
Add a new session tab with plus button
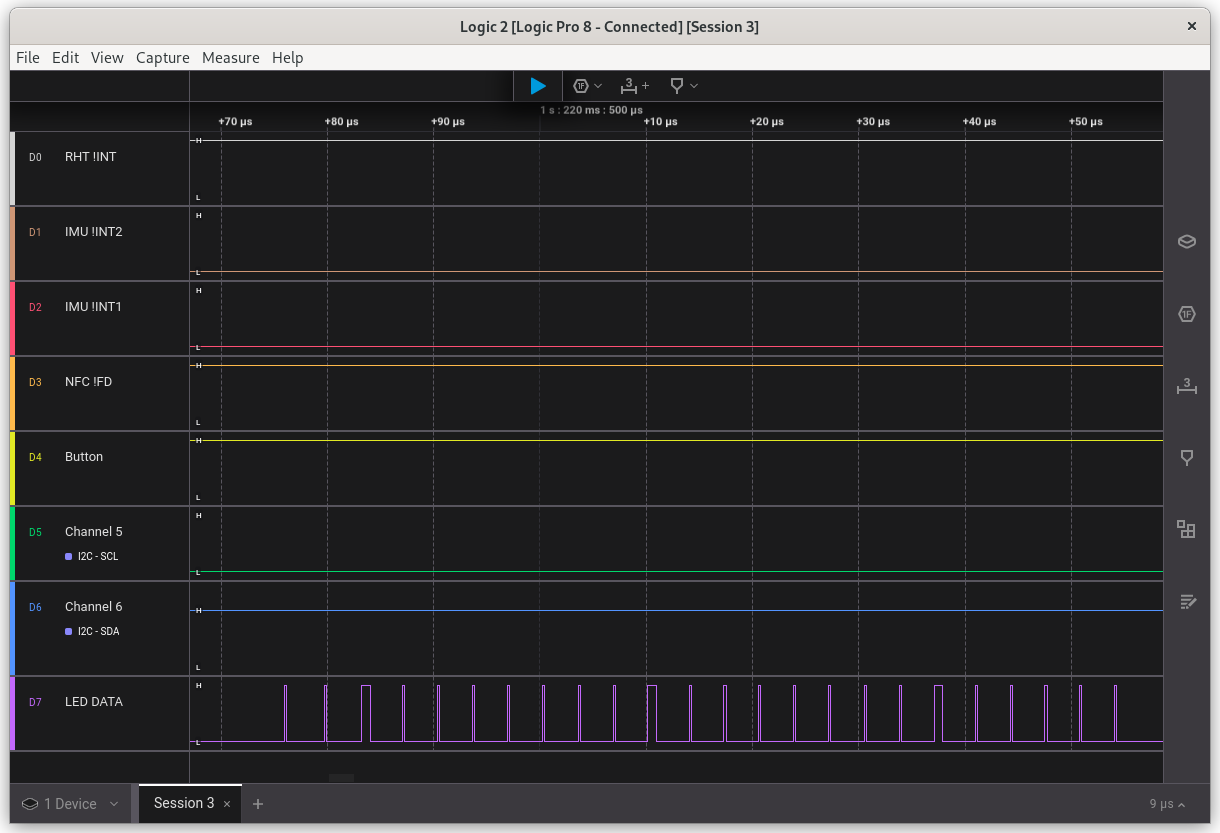pyautogui.click(x=258, y=804)
